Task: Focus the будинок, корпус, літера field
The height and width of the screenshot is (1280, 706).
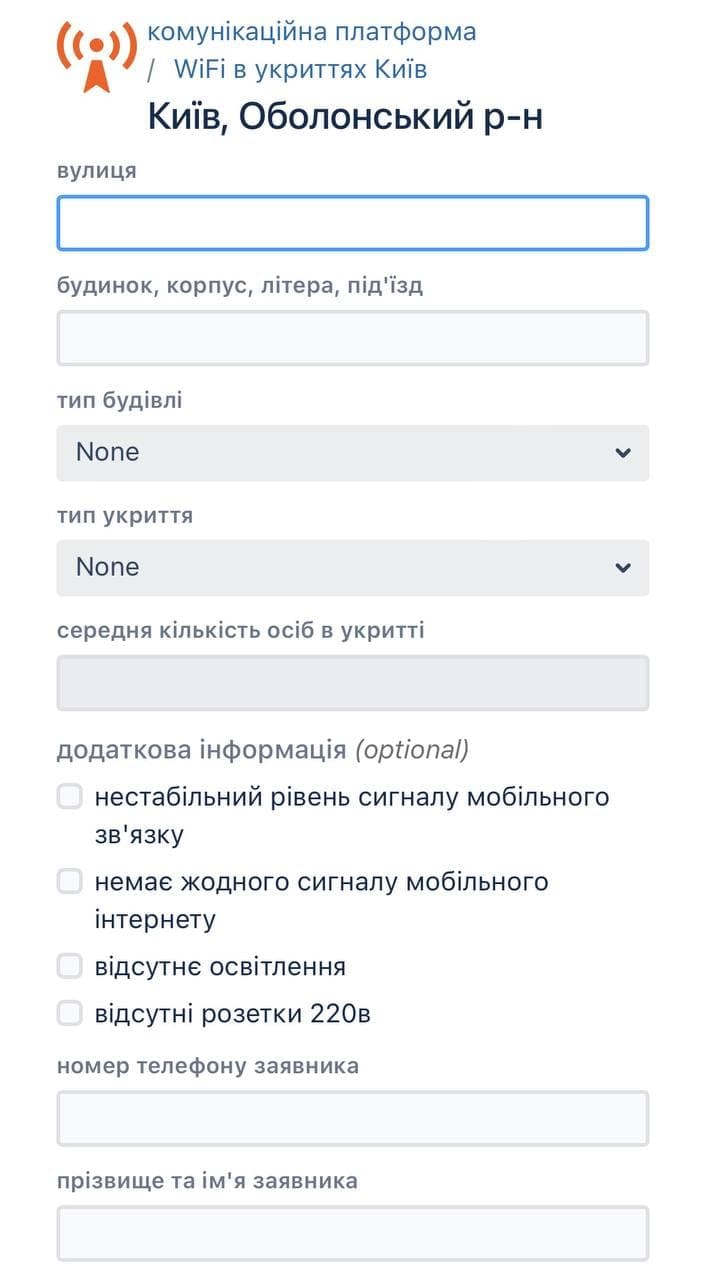Action: 352,337
